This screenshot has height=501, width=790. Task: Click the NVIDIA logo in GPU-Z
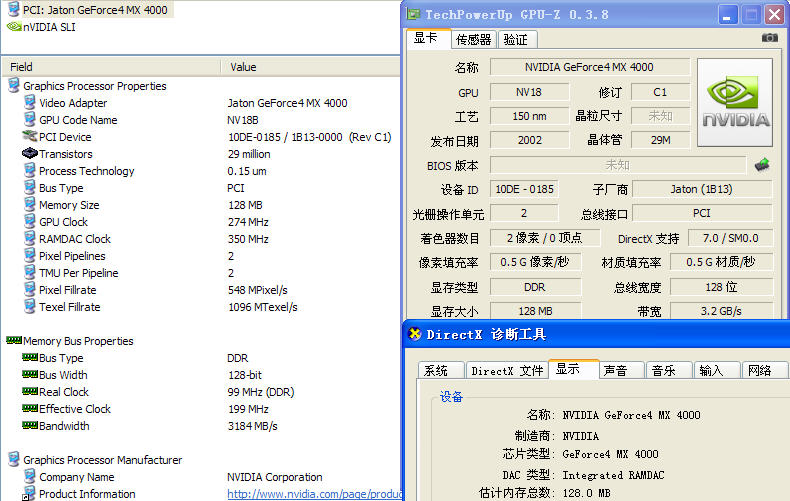(735, 102)
